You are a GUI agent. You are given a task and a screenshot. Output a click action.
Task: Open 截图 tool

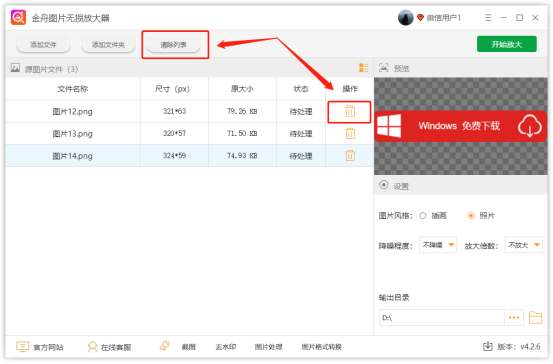pos(189,347)
